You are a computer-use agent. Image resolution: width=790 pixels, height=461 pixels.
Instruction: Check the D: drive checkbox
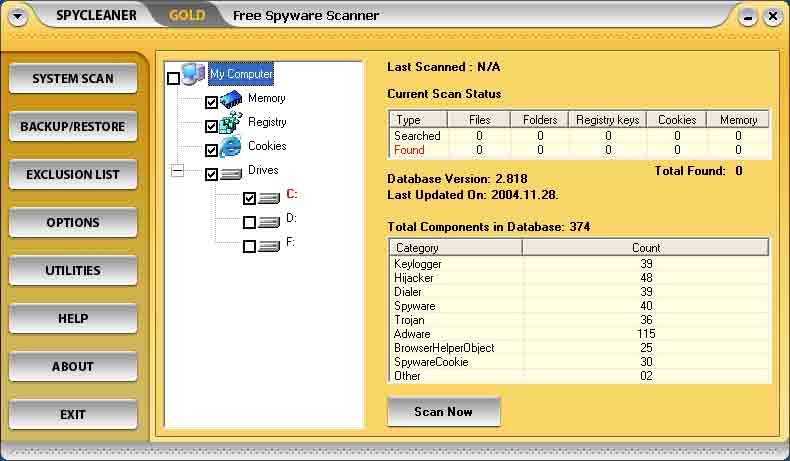click(249, 222)
